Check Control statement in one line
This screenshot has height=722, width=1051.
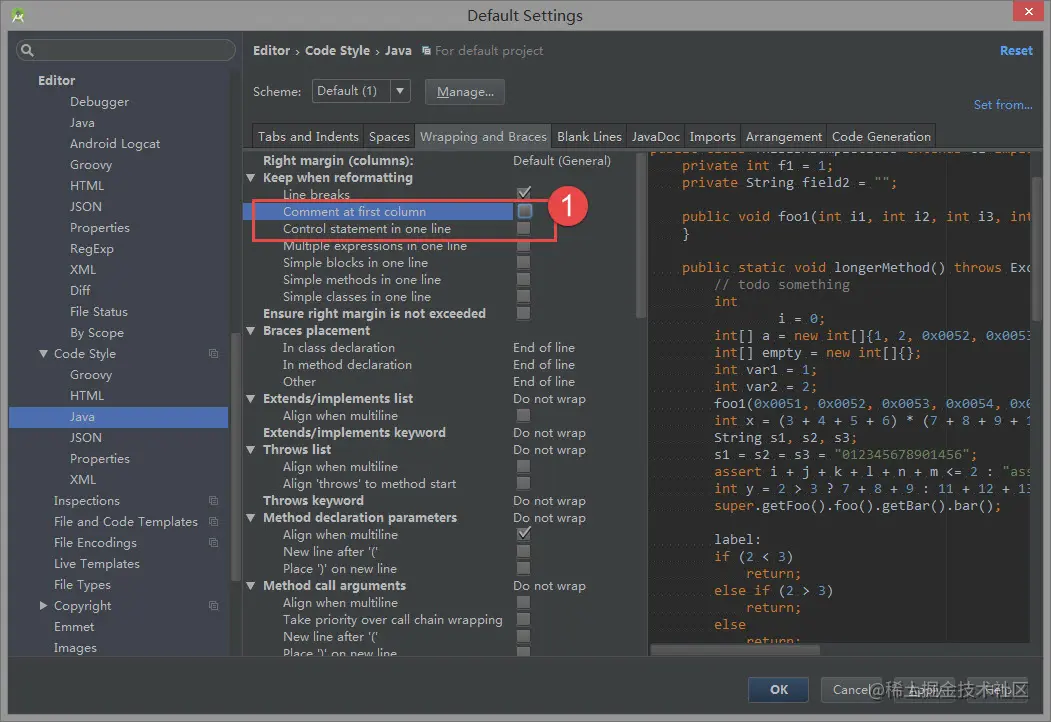pyautogui.click(x=524, y=229)
